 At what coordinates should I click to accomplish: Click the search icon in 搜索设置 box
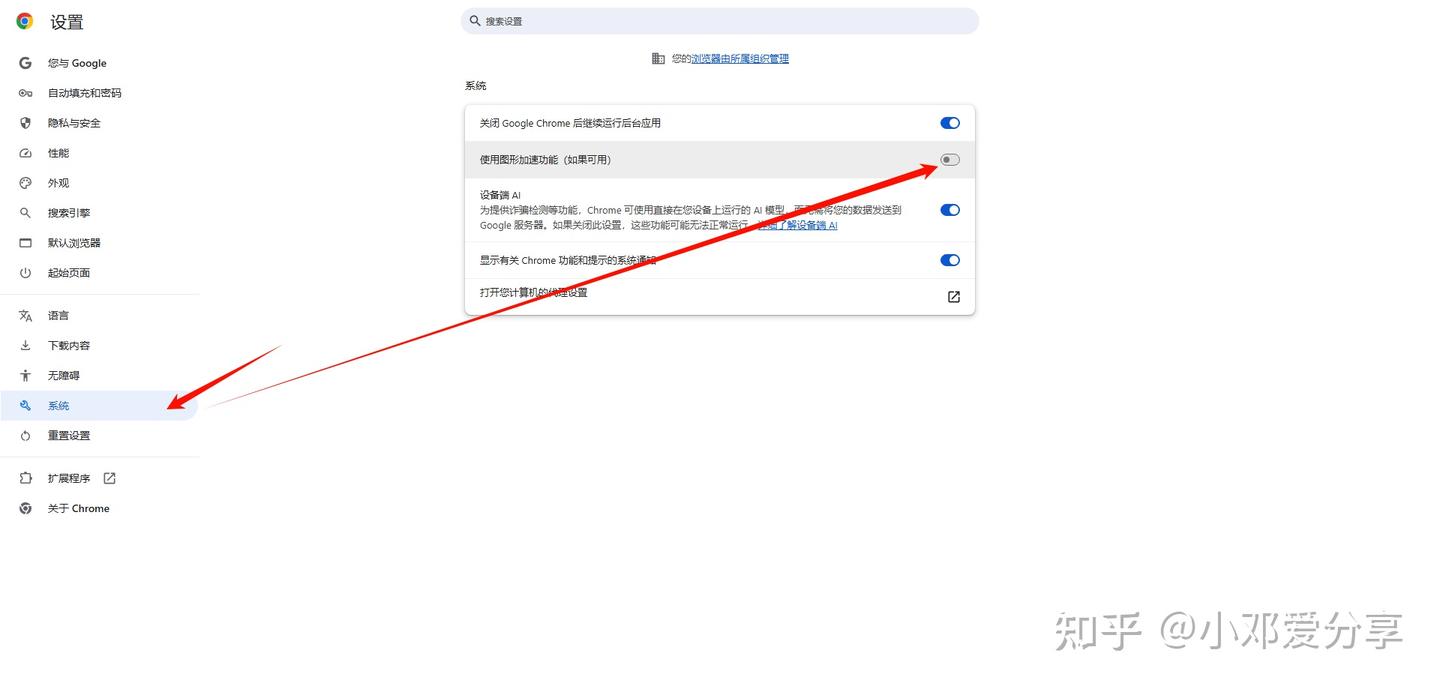click(476, 20)
